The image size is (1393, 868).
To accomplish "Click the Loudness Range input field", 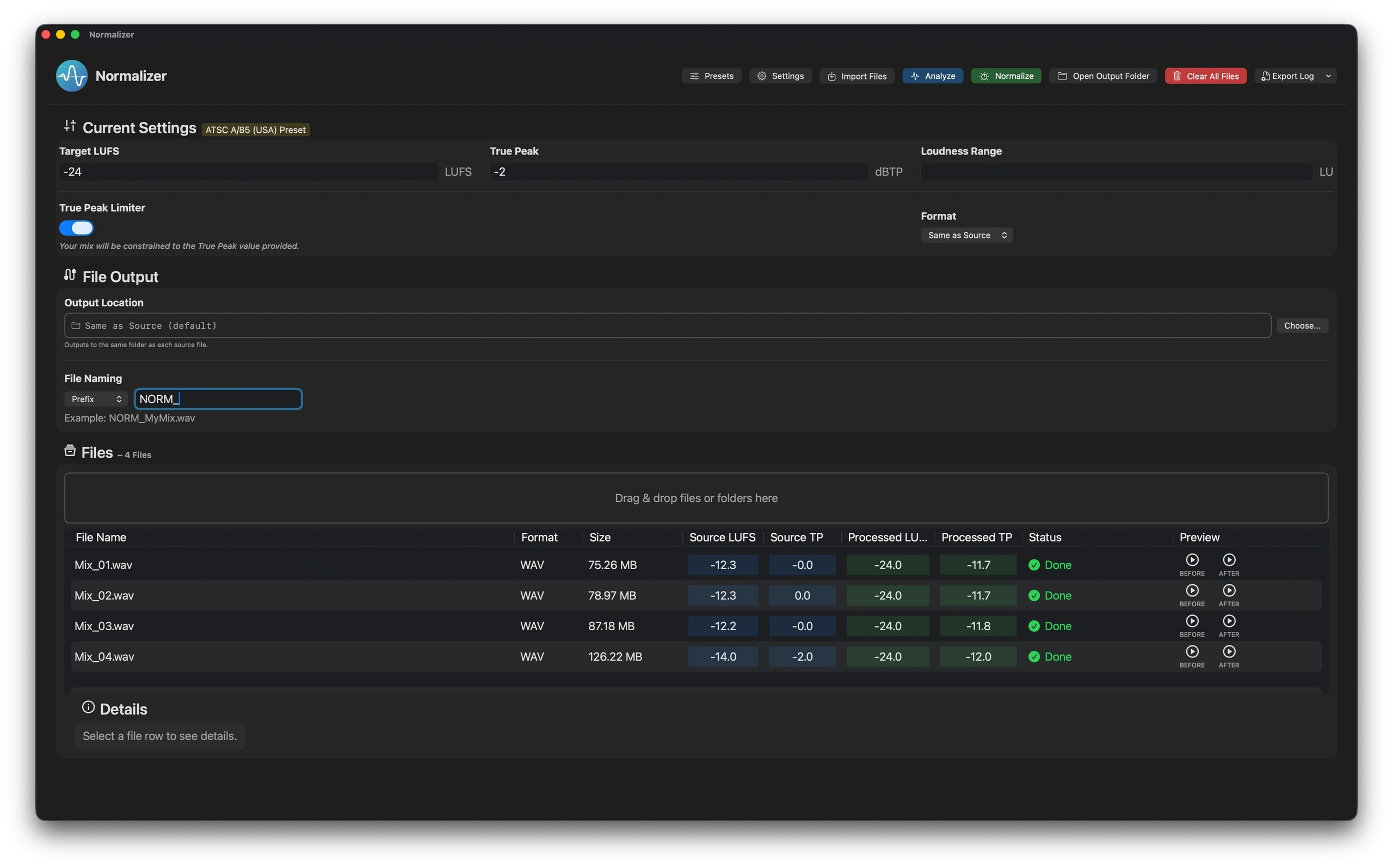I will (1116, 171).
